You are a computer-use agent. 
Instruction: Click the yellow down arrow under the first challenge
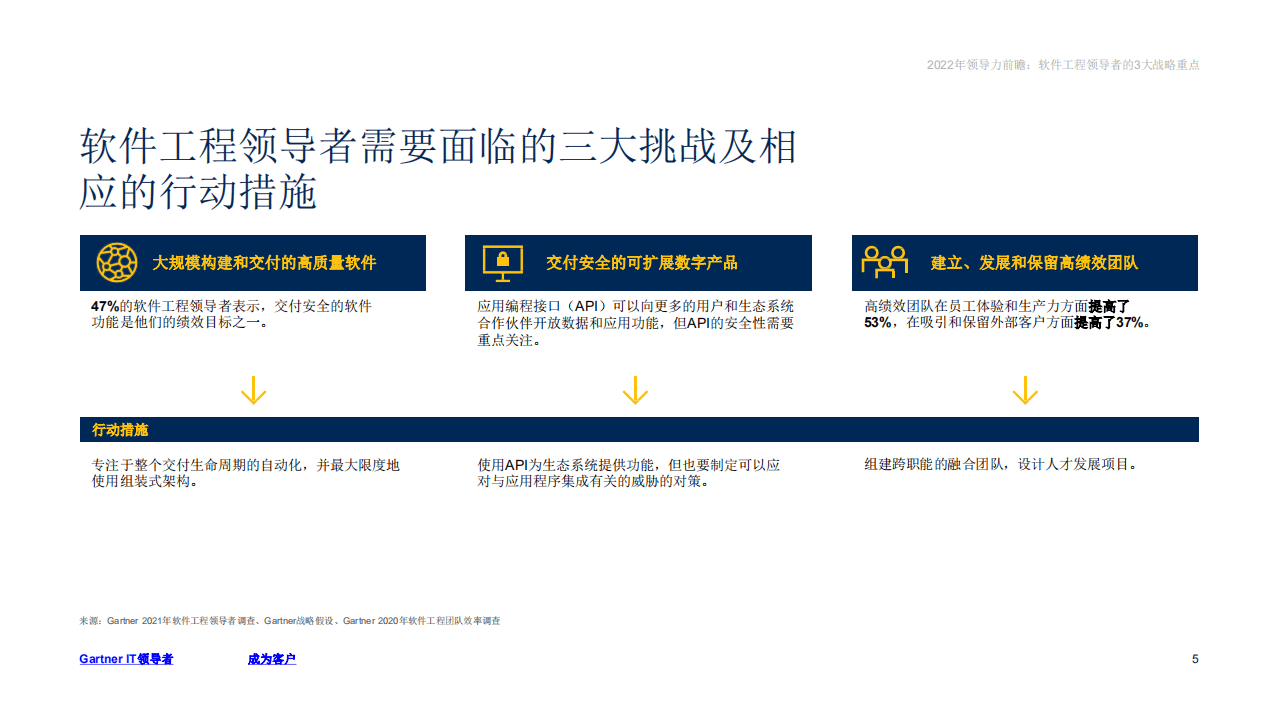pyautogui.click(x=253, y=392)
